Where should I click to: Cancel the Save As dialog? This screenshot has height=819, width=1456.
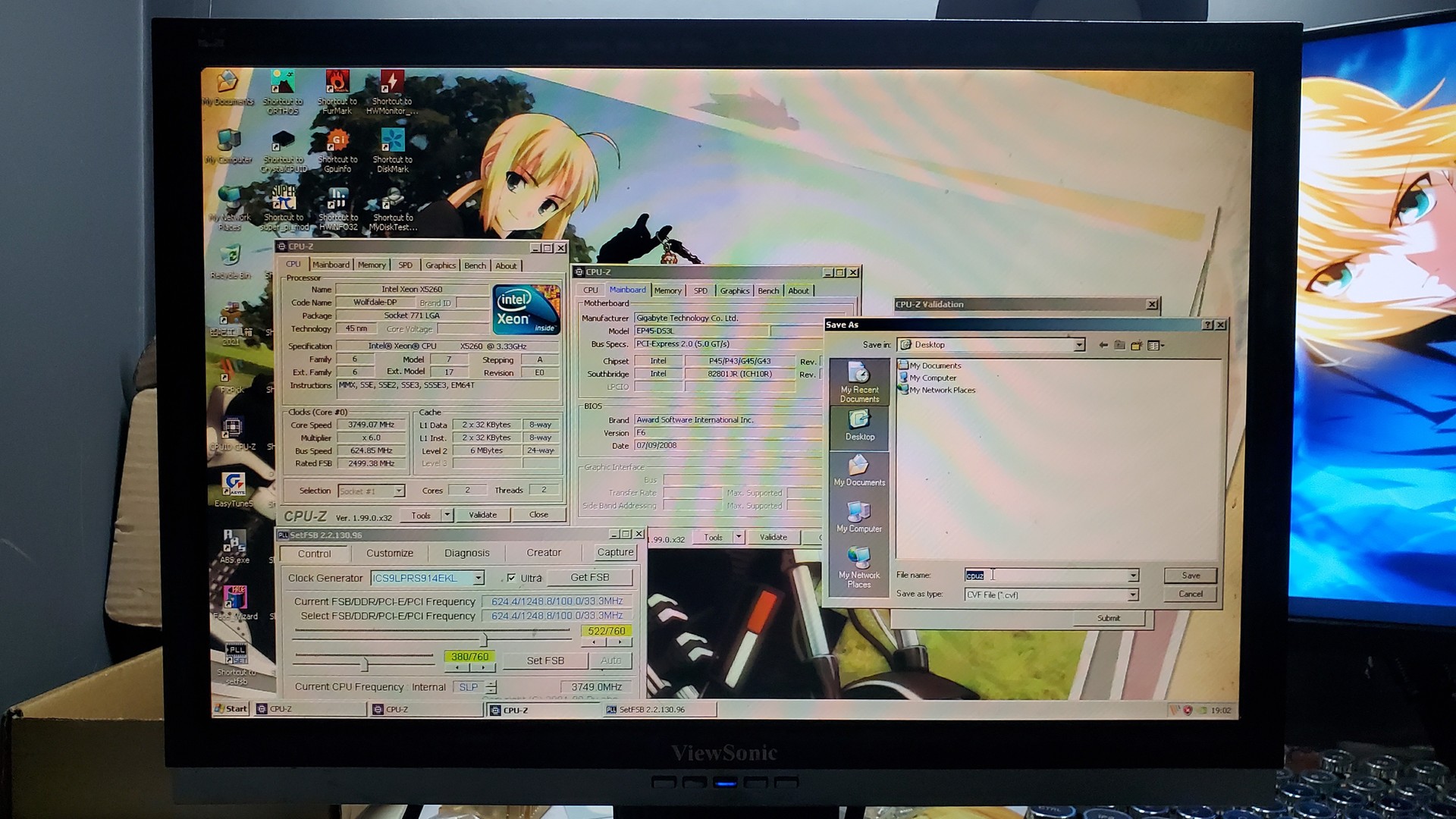(x=1191, y=594)
